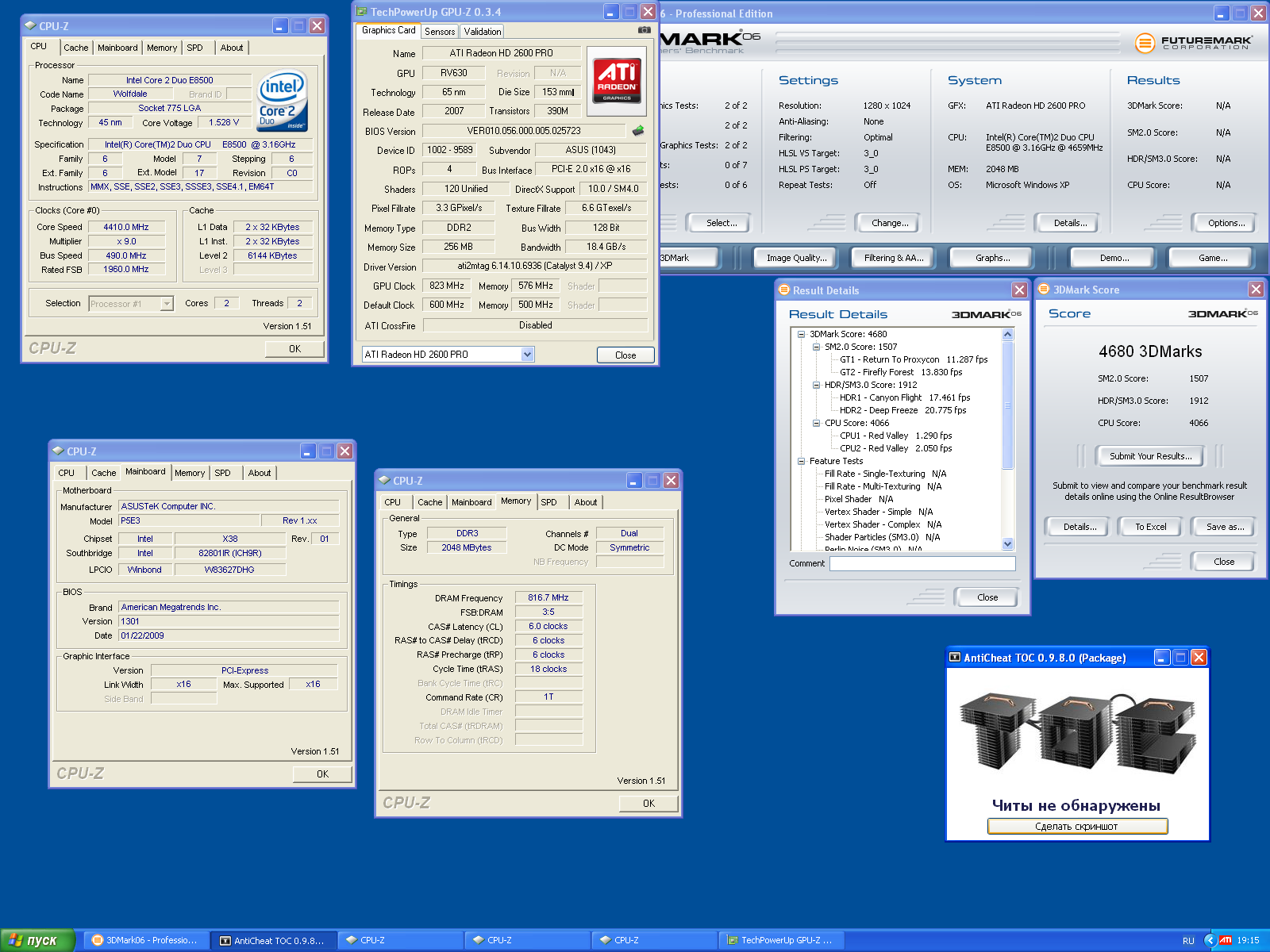Click Result Details scrollbar up arrow
Image resolution: width=1270 pixels, height=952 pixels.
(1008, 334)
